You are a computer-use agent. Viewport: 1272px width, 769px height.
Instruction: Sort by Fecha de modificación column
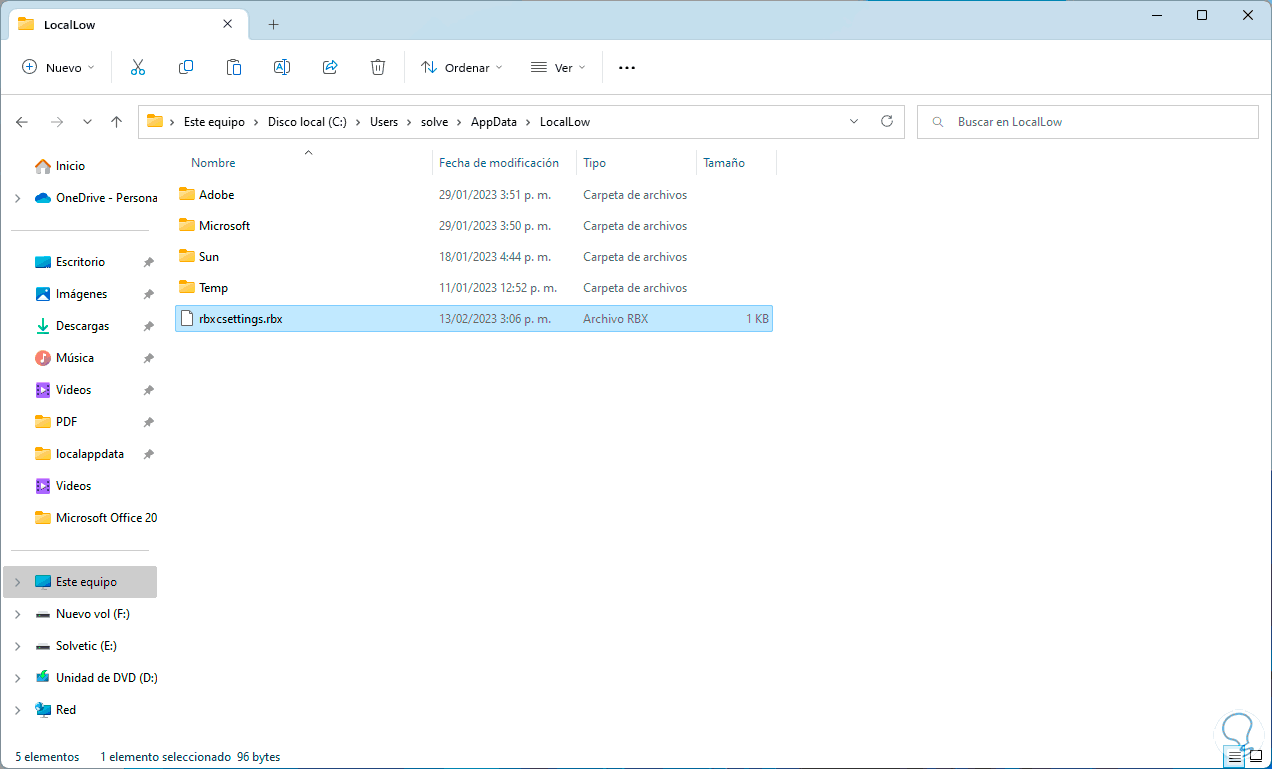(499, 163)
